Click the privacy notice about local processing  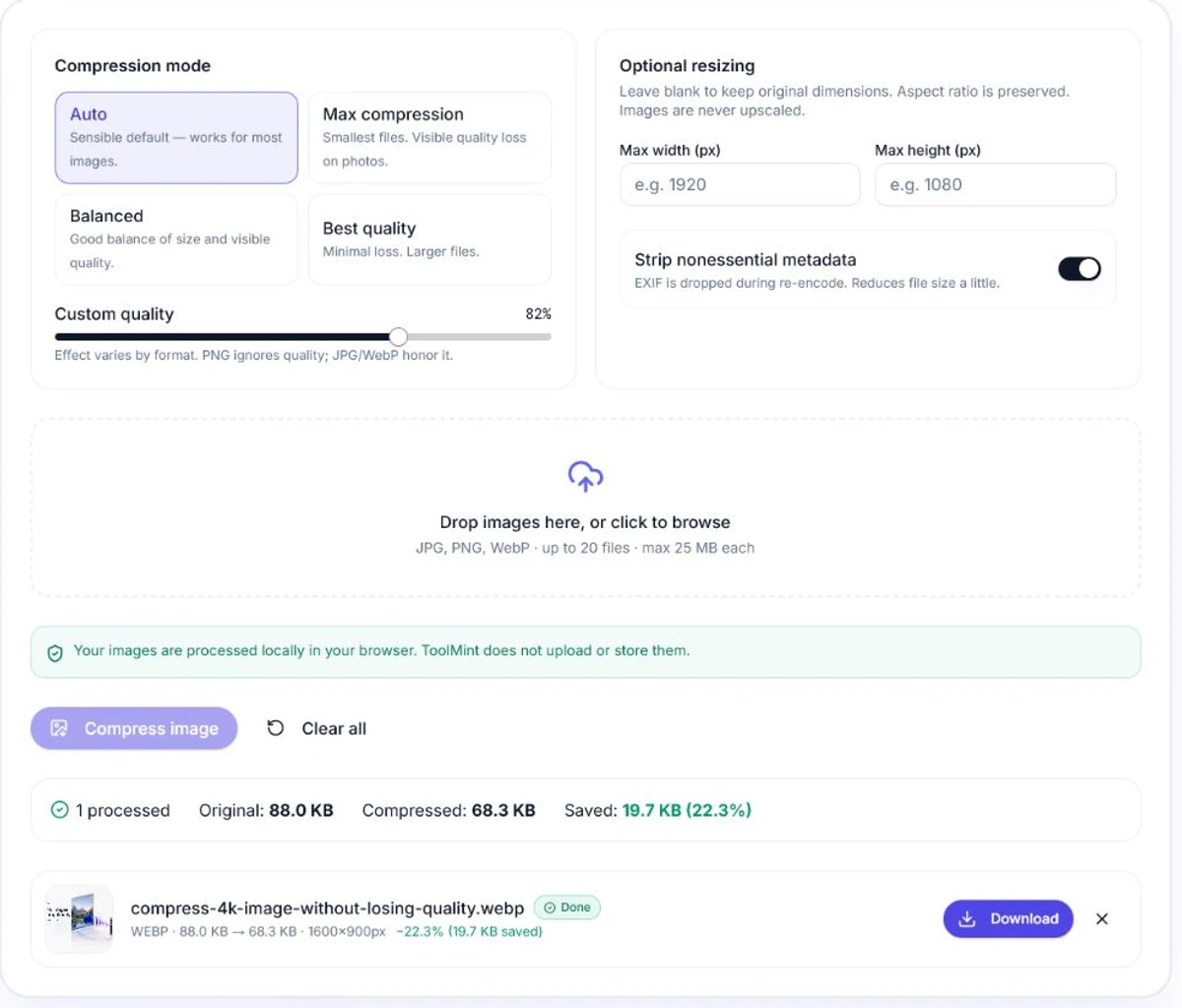pyautogui.click(x=585, y=652)
